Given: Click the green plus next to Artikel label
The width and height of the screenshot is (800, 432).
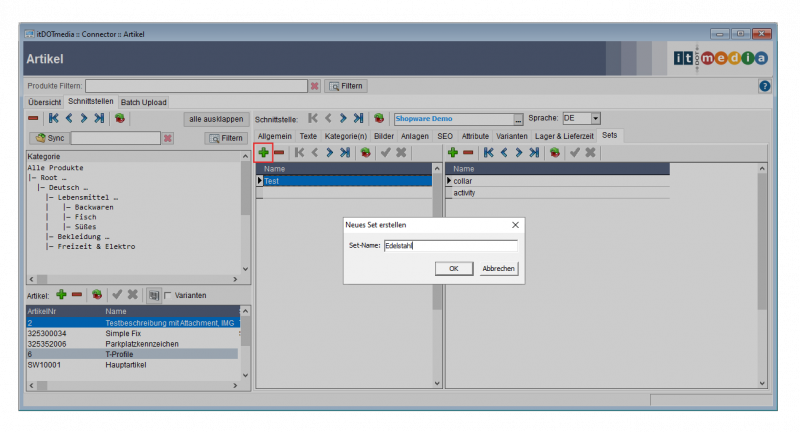Looking at the screenshot, I should coord(61,295).
